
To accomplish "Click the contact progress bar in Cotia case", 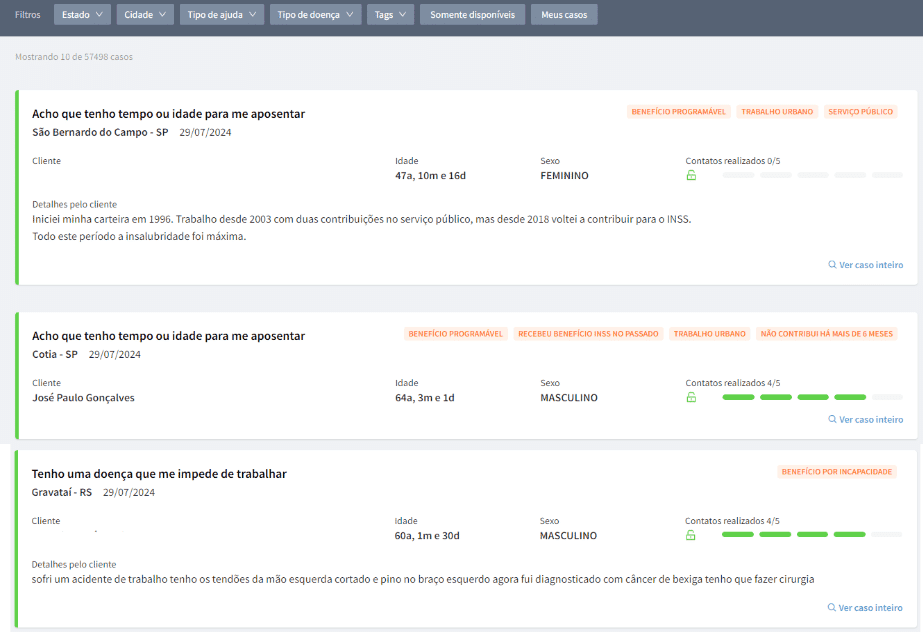I will [x=812, y=398].
